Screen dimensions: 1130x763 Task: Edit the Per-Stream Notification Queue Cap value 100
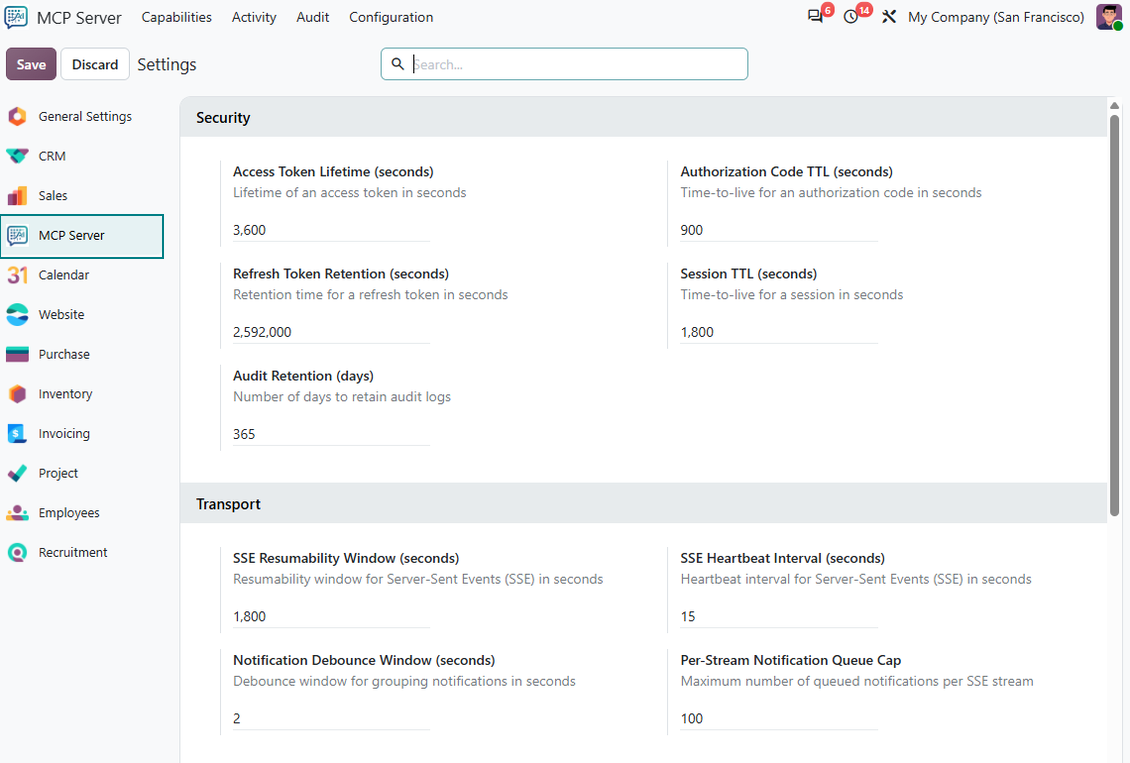[779, 719]
